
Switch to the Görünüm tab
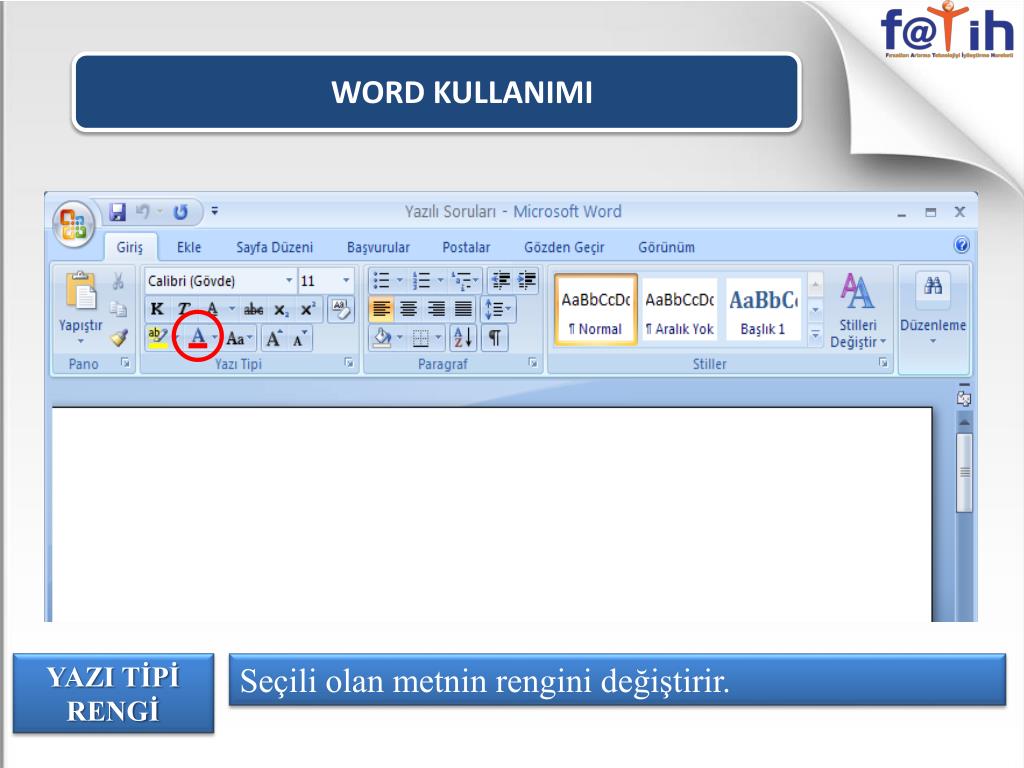(666, 248)
